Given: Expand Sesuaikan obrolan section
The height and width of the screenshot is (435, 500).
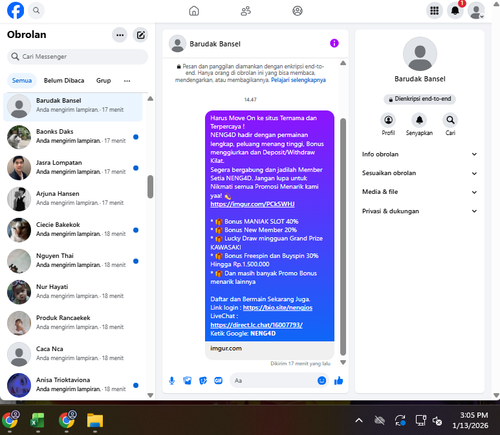Looking at the screenshot, I should coord(419,173).
